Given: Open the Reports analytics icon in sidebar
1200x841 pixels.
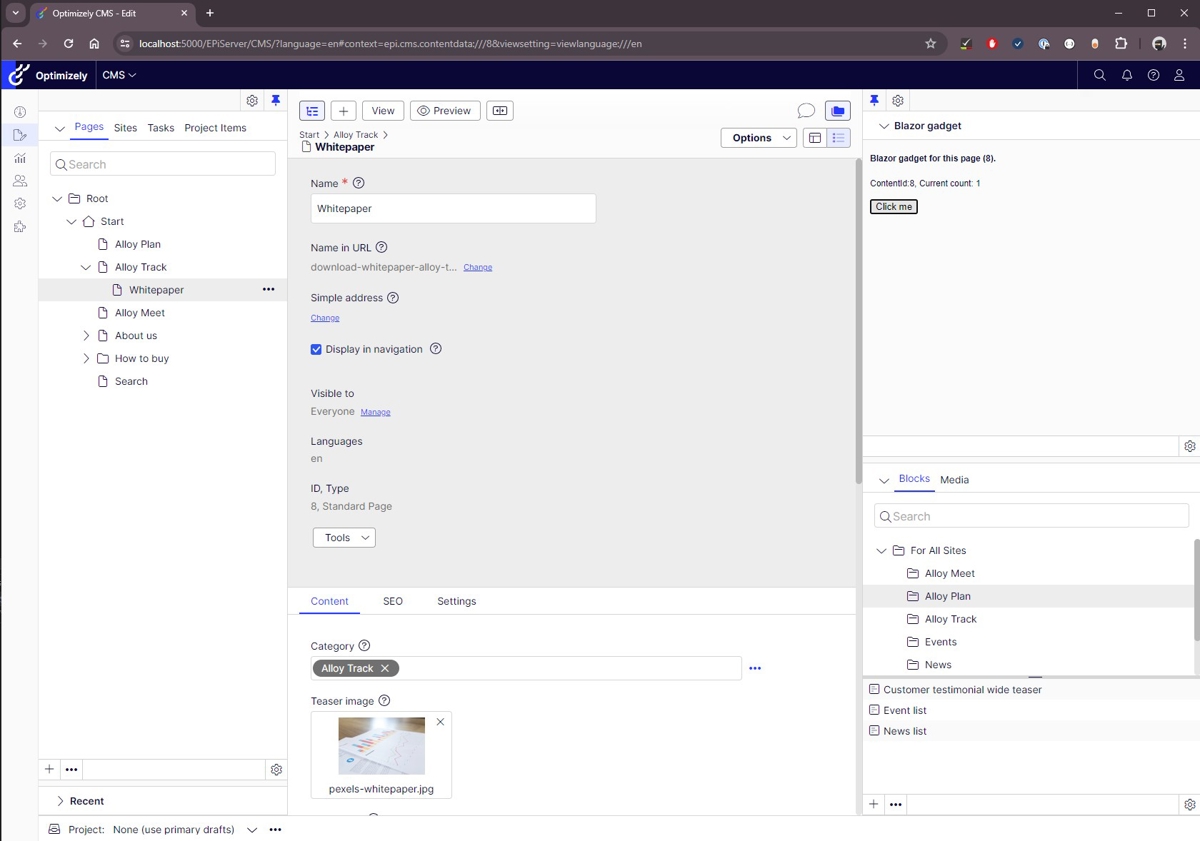Looking at the screenshot, I should point(19,157).
